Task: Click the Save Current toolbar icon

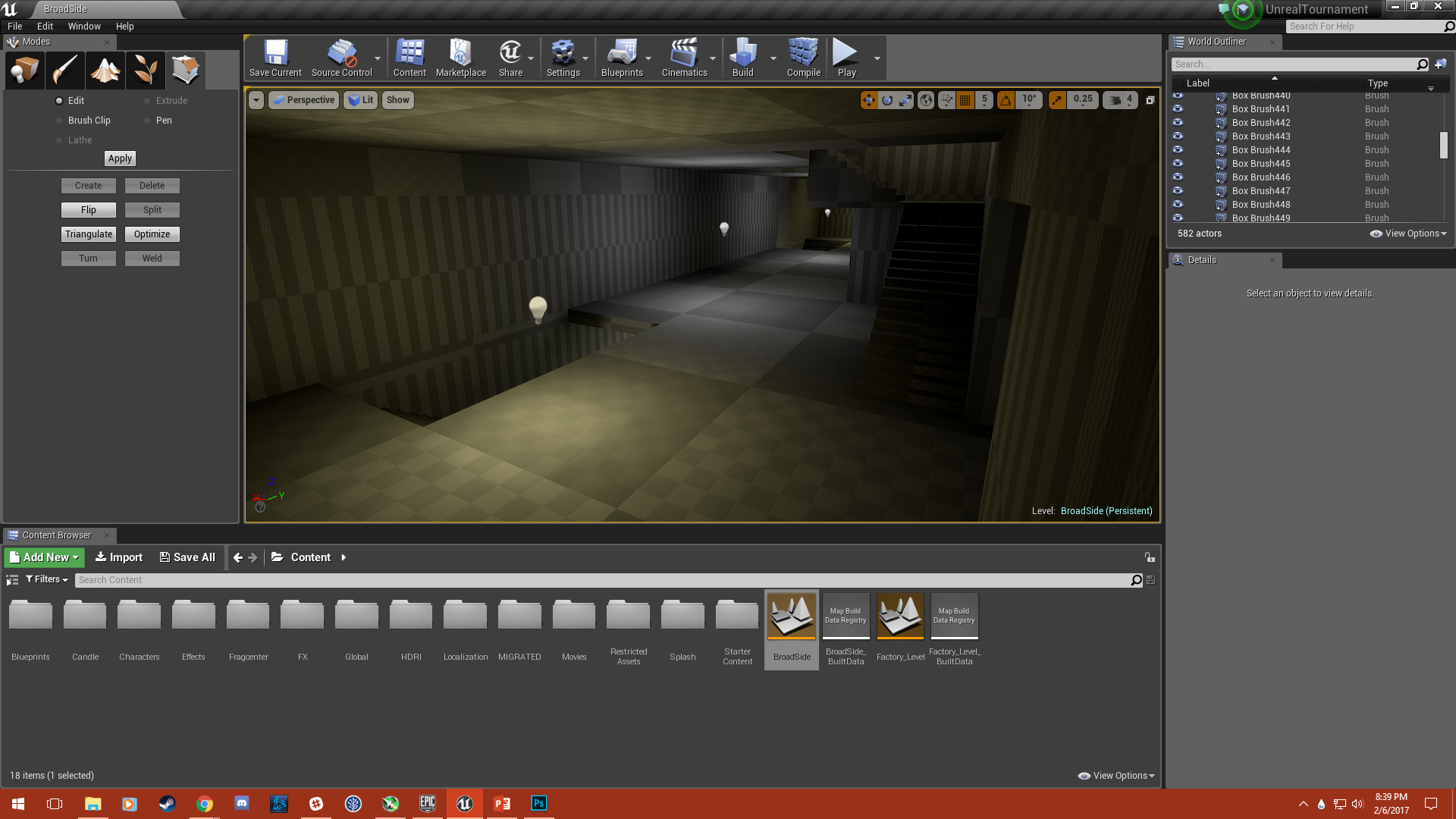Action: (275, 58)
